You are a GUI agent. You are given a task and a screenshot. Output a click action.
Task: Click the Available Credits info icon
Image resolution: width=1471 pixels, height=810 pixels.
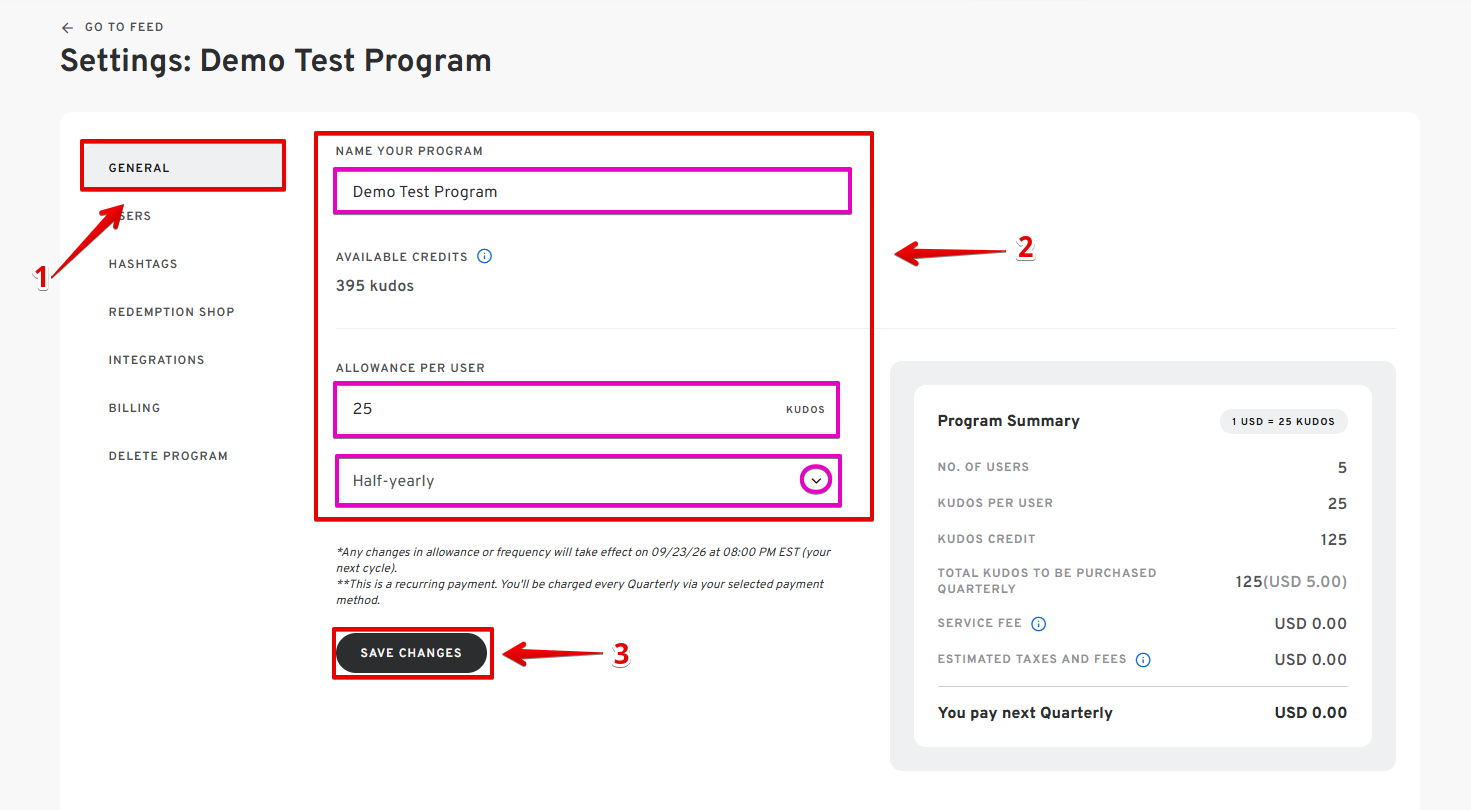coord(485,257)
